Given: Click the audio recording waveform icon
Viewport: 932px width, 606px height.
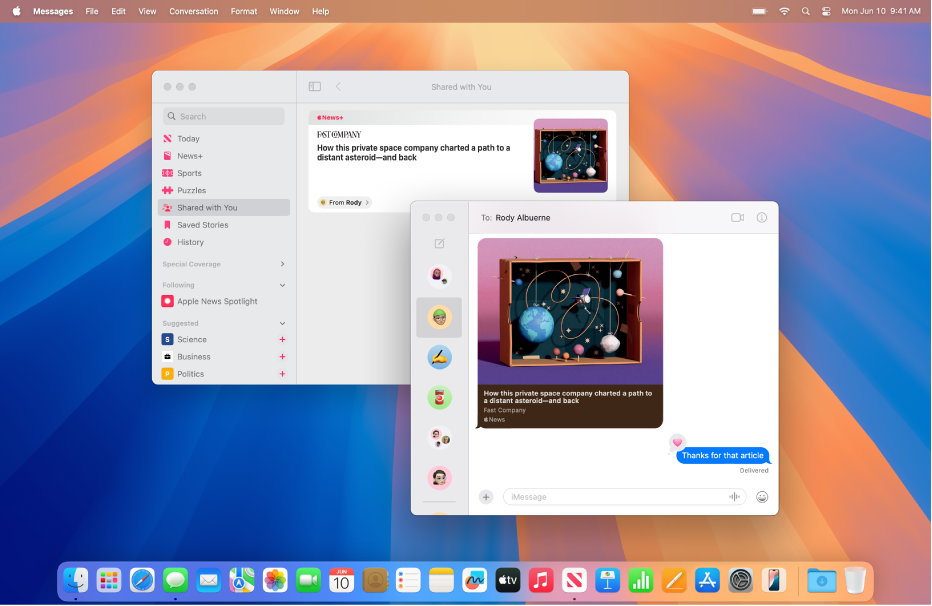Looking at the screenshot, I should click(734, 497).
